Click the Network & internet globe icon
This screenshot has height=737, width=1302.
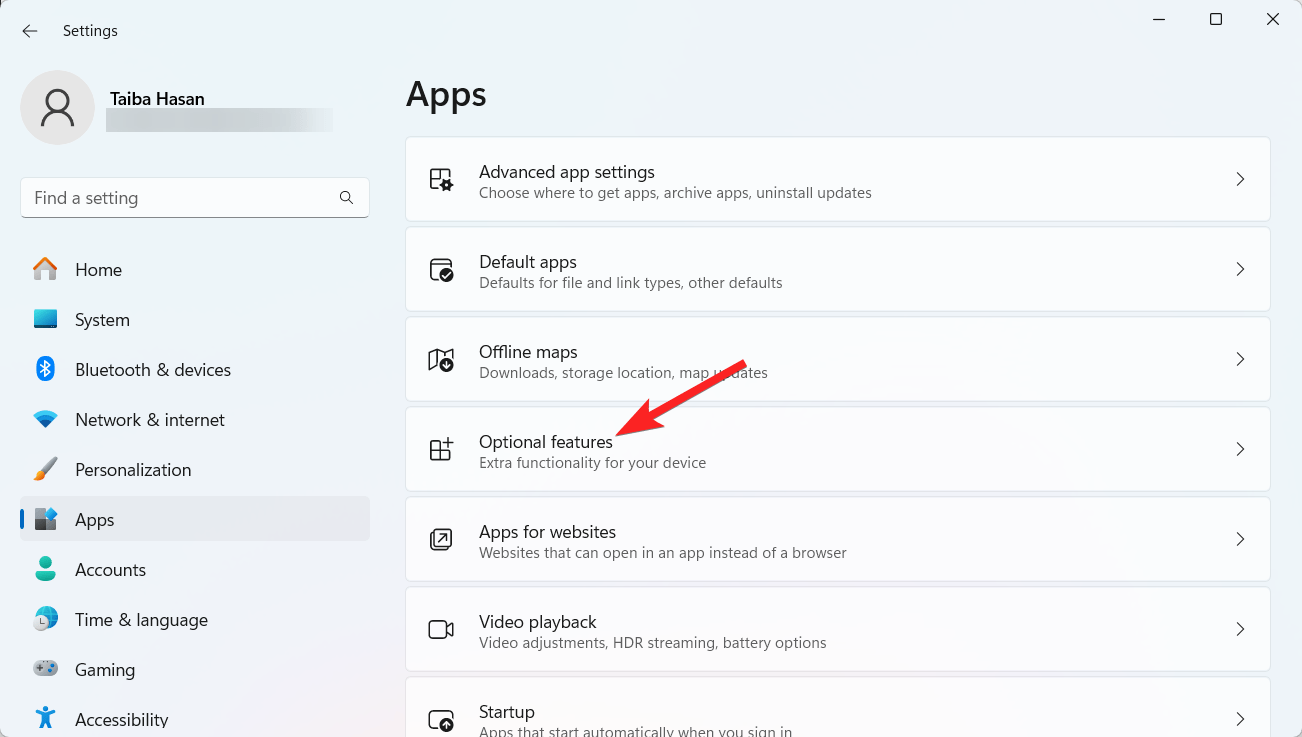point(45,419)
